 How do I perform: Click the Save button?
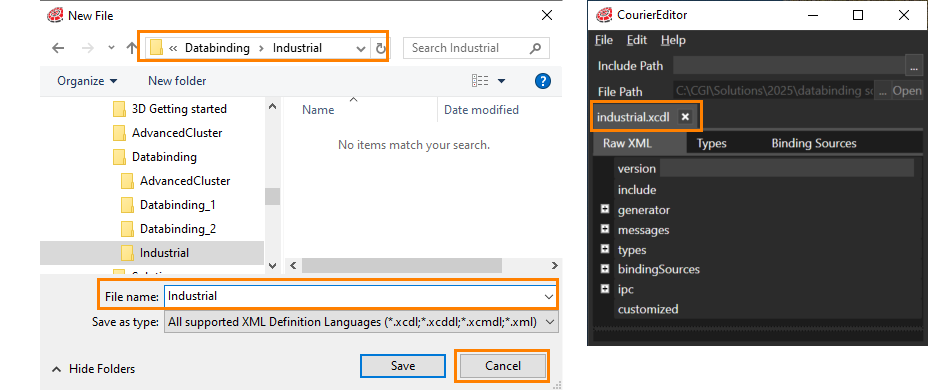point(403,366)
